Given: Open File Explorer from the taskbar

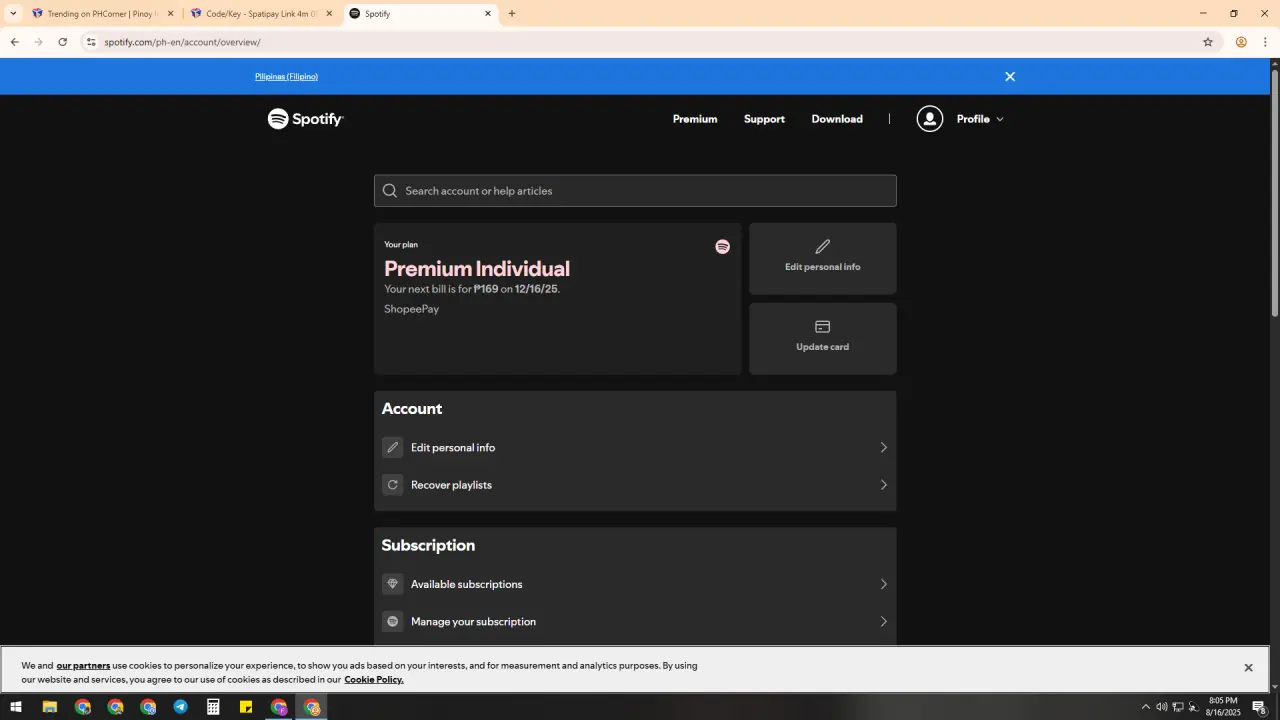Looking at the screenshot, I should pyautogui.click(x=49, y=707).
